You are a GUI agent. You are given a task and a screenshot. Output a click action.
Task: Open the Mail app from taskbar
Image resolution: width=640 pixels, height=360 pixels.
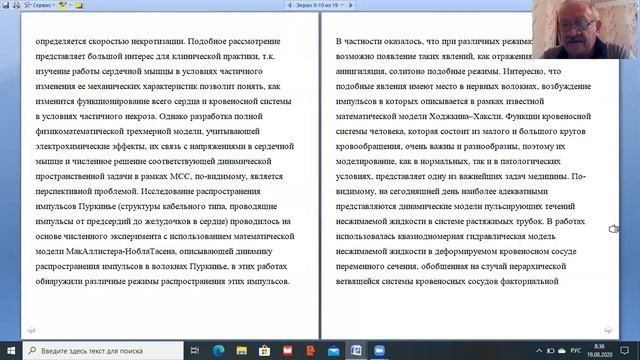click(333, 351)
